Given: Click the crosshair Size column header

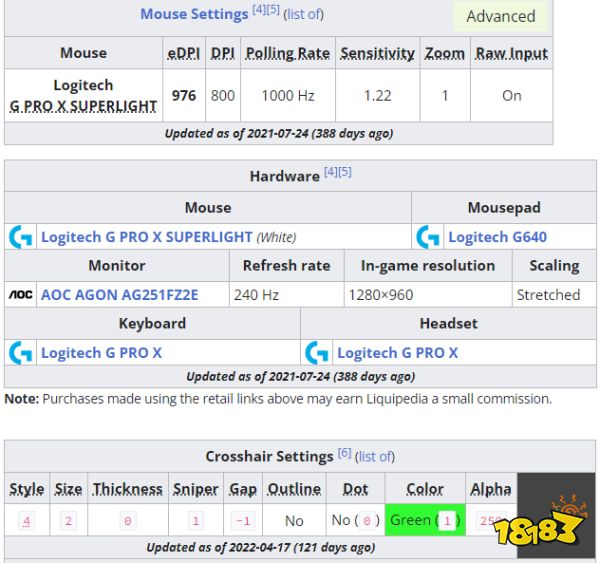Looking at the screenshot, I should click(68, 489).
